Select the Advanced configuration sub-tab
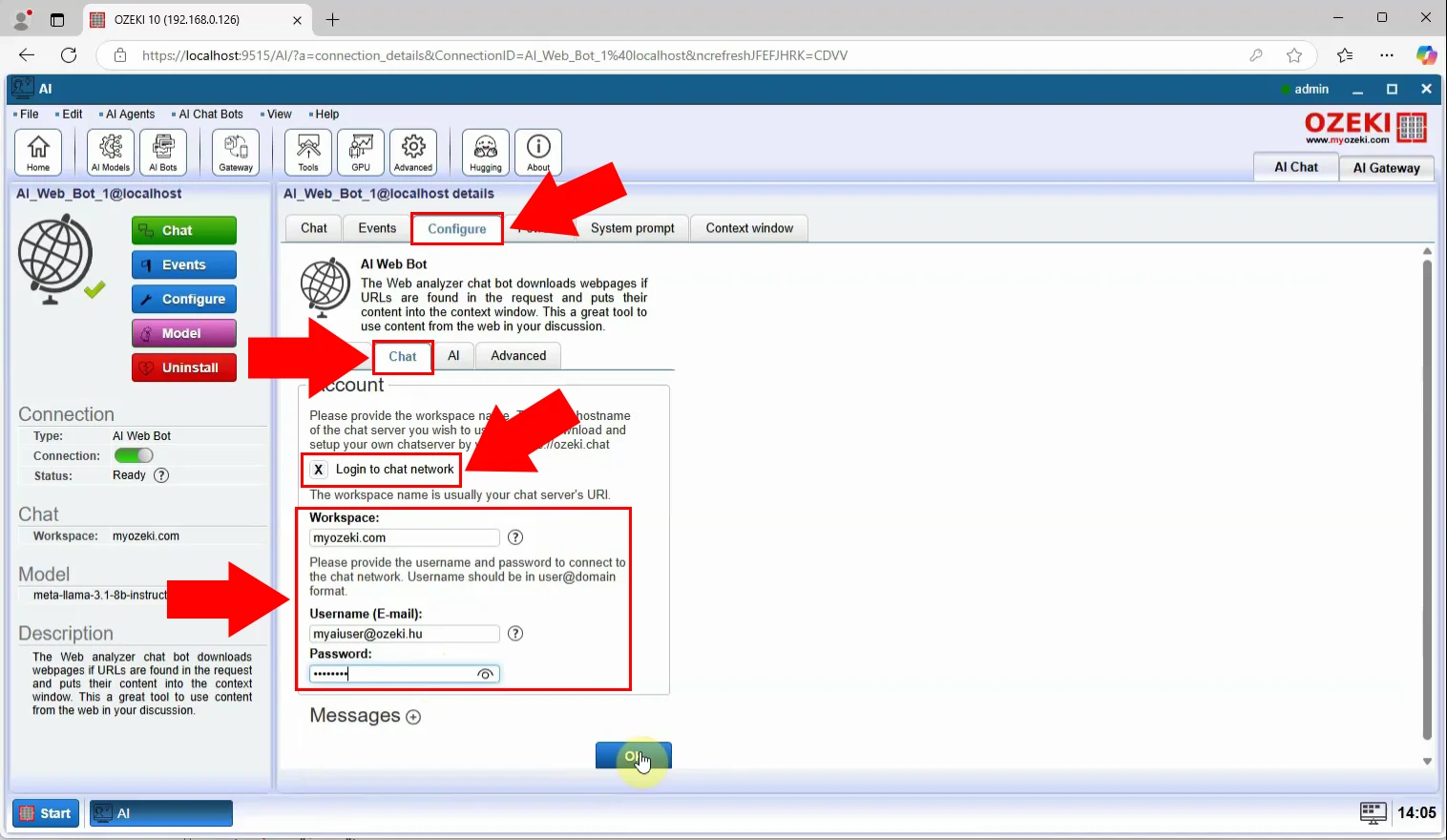The width and height of the screenshot is (1447, 840). tap(518, 355)
